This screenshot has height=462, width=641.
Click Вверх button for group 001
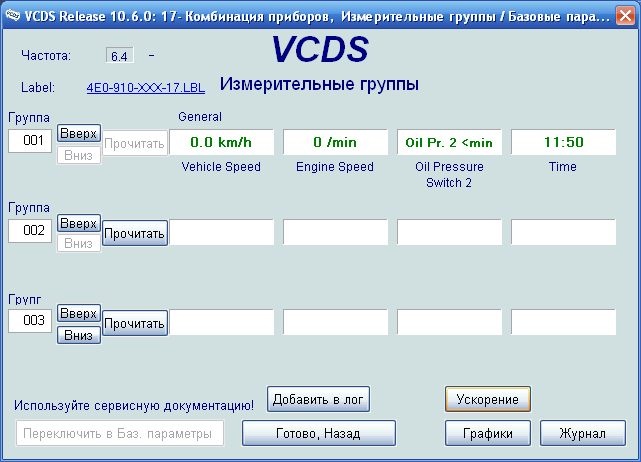(79, 133)
